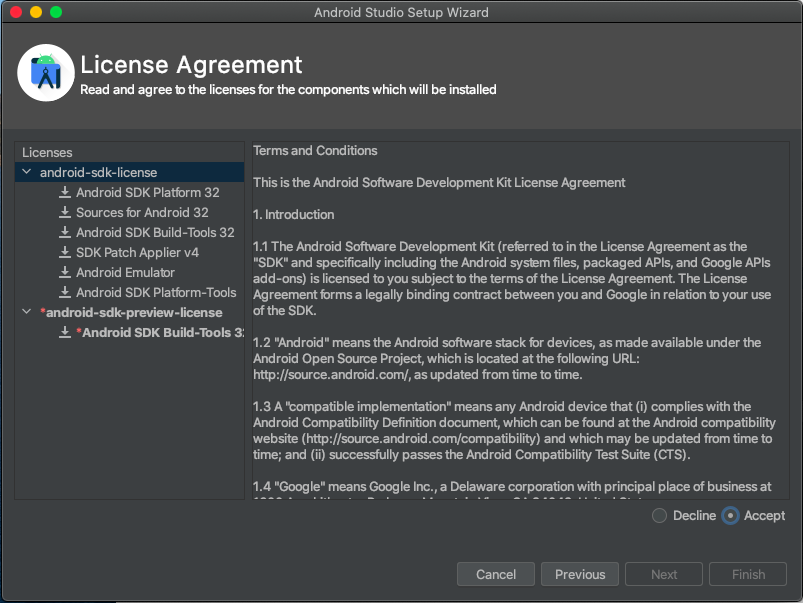Click the License Agreement title

pos(191,65)
